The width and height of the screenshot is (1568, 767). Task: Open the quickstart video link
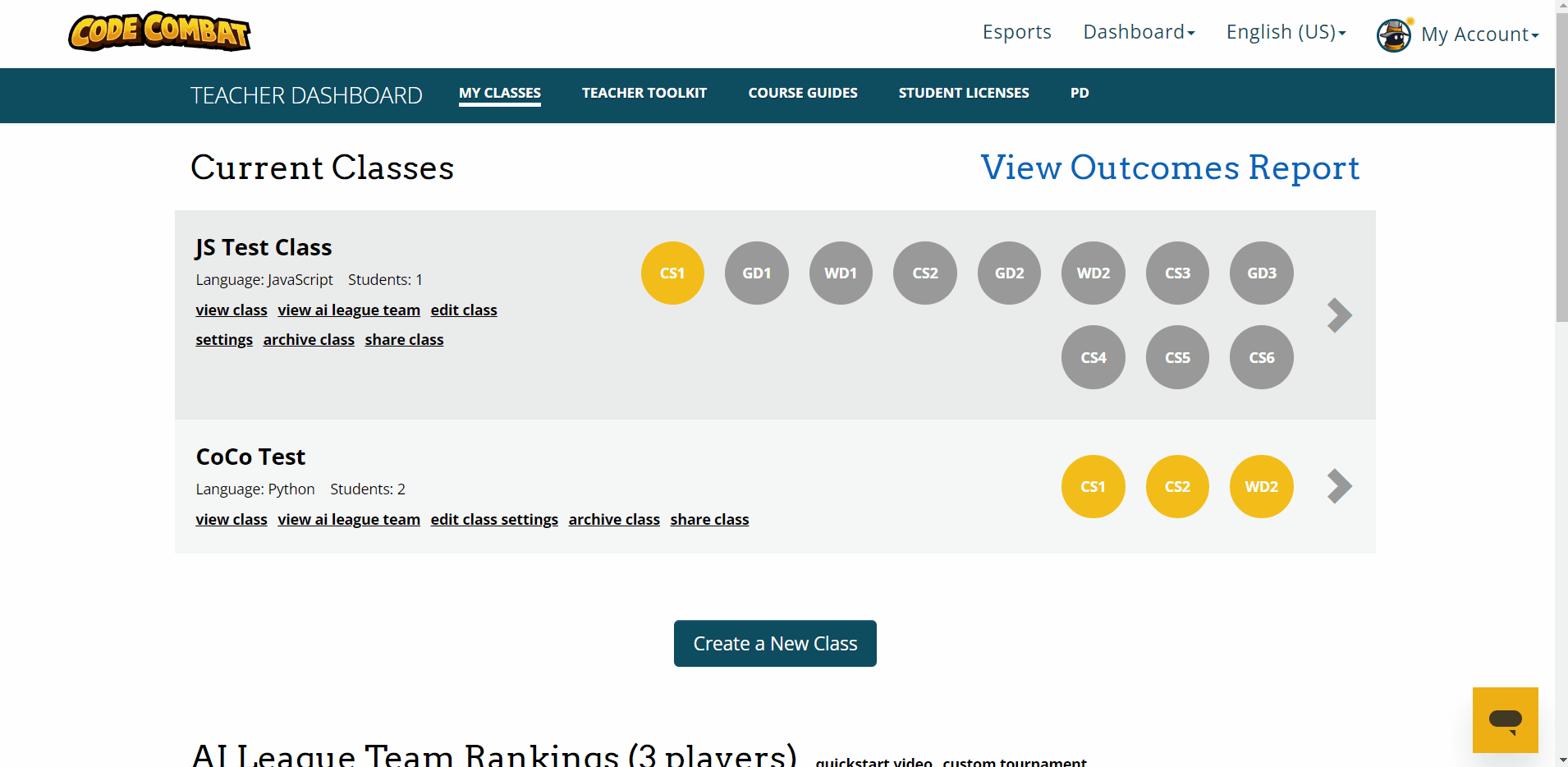pyautogui.click(x=873, y=761)
